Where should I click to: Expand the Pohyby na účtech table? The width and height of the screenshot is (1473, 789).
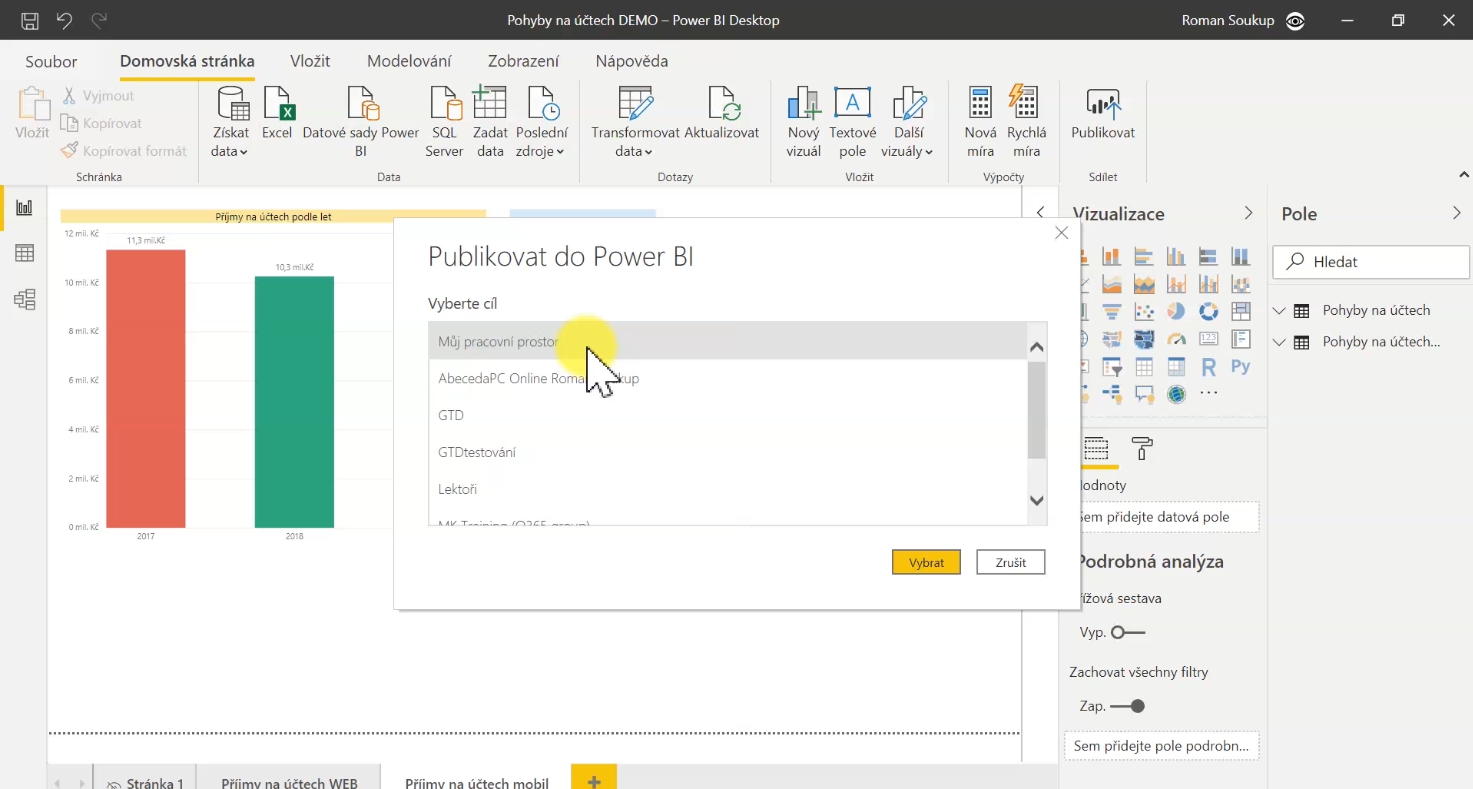[x=1279, y=311]
